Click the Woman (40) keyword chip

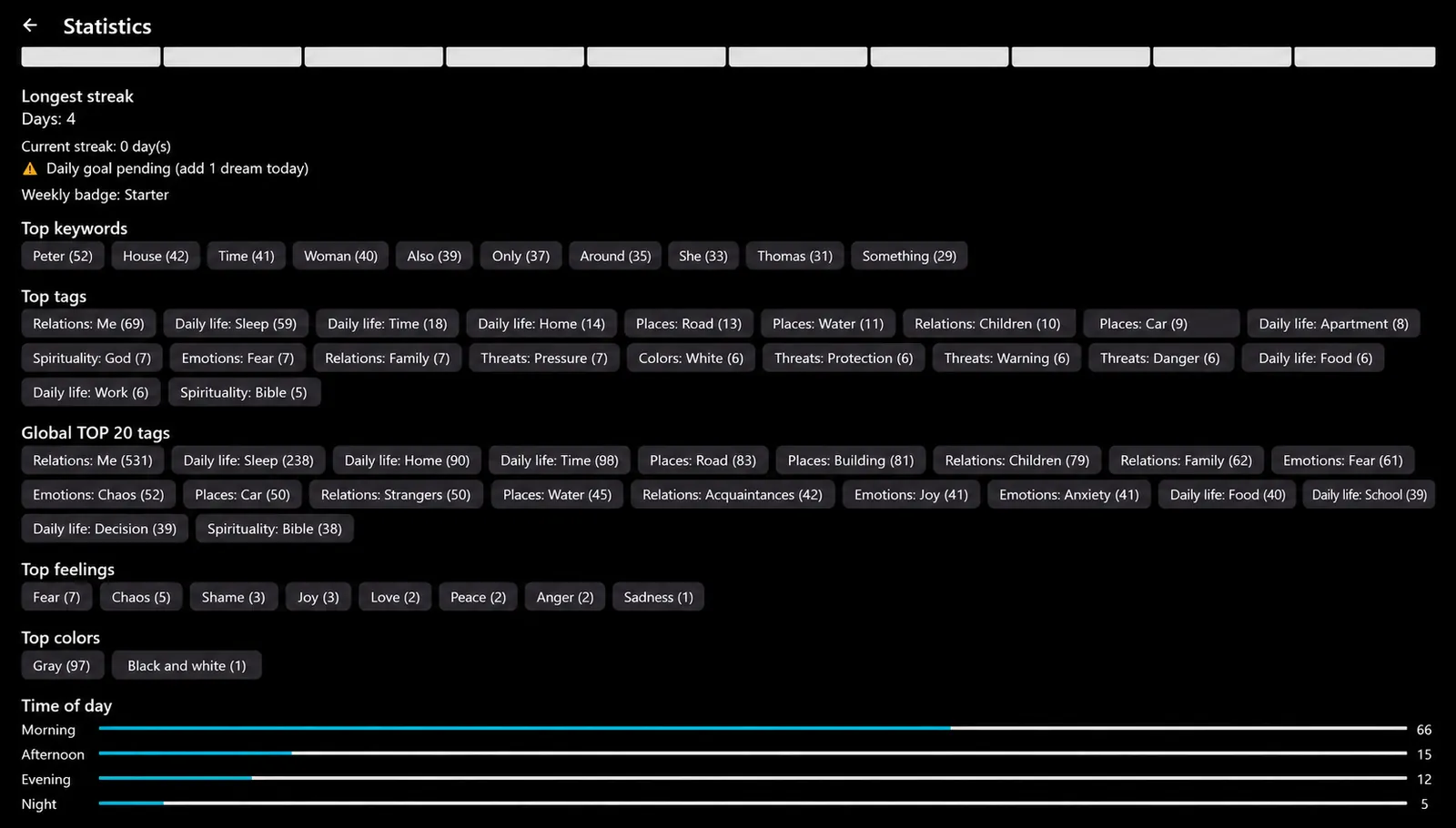coord(340,256)
